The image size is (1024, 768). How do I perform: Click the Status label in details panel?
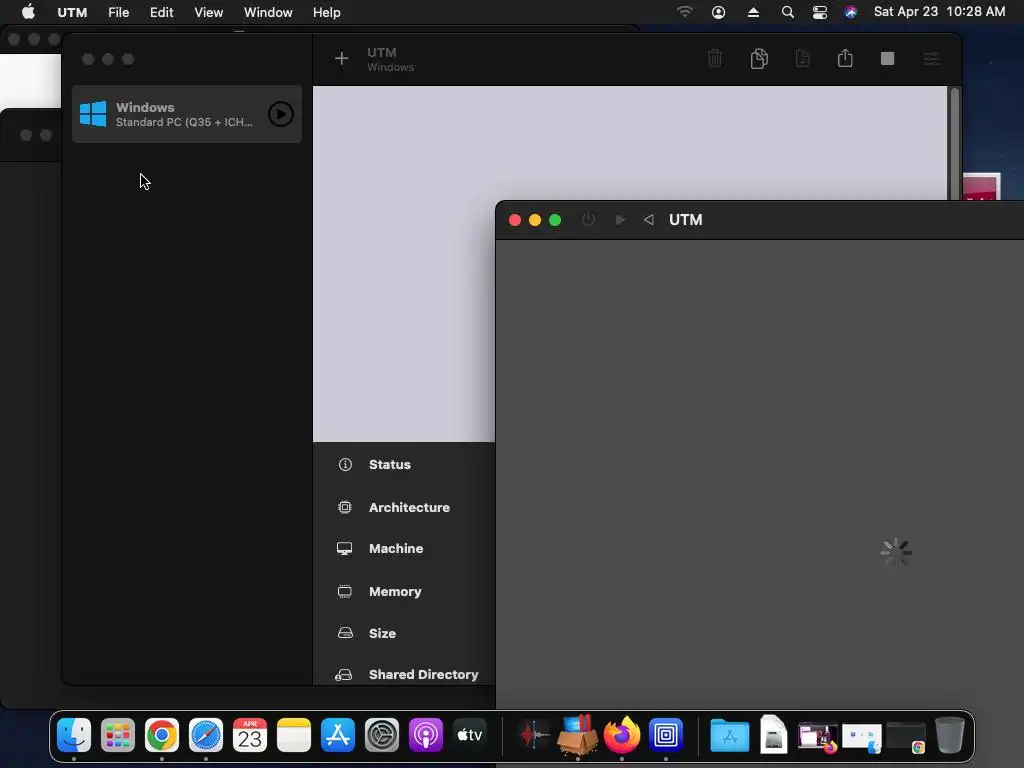(390, 464)
